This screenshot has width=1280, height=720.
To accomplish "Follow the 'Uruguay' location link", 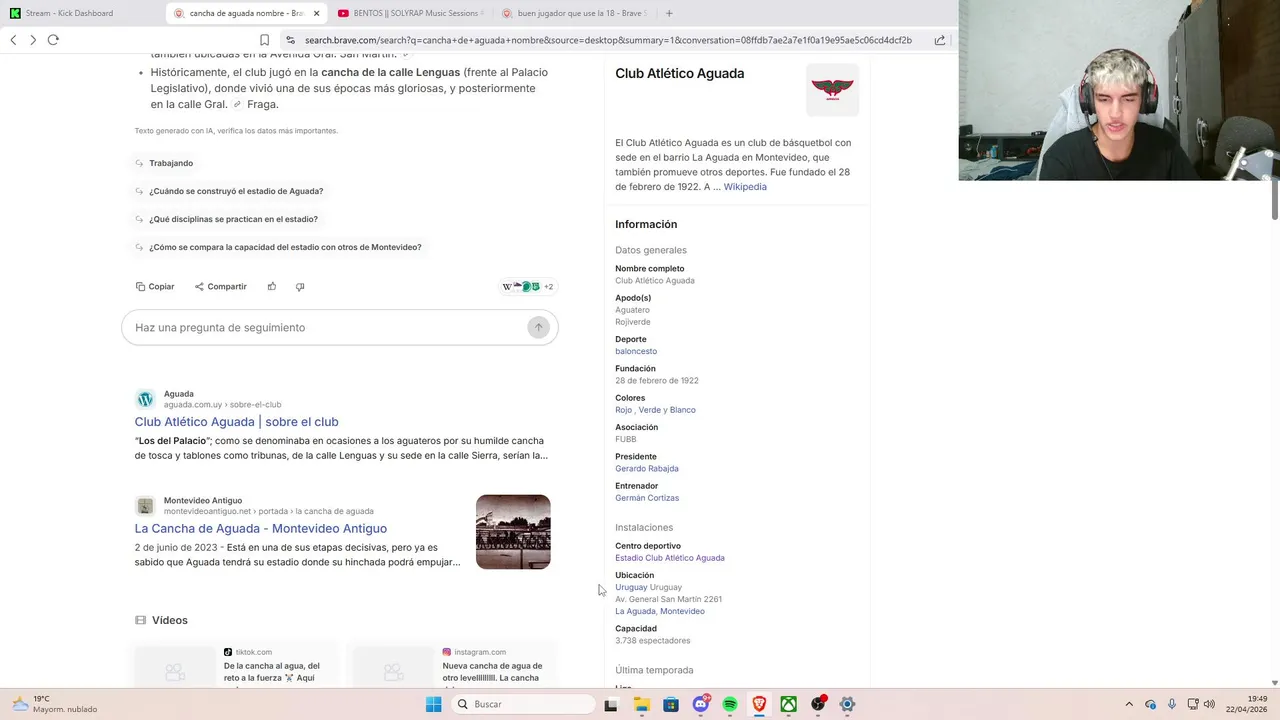I will pos(631,587).
